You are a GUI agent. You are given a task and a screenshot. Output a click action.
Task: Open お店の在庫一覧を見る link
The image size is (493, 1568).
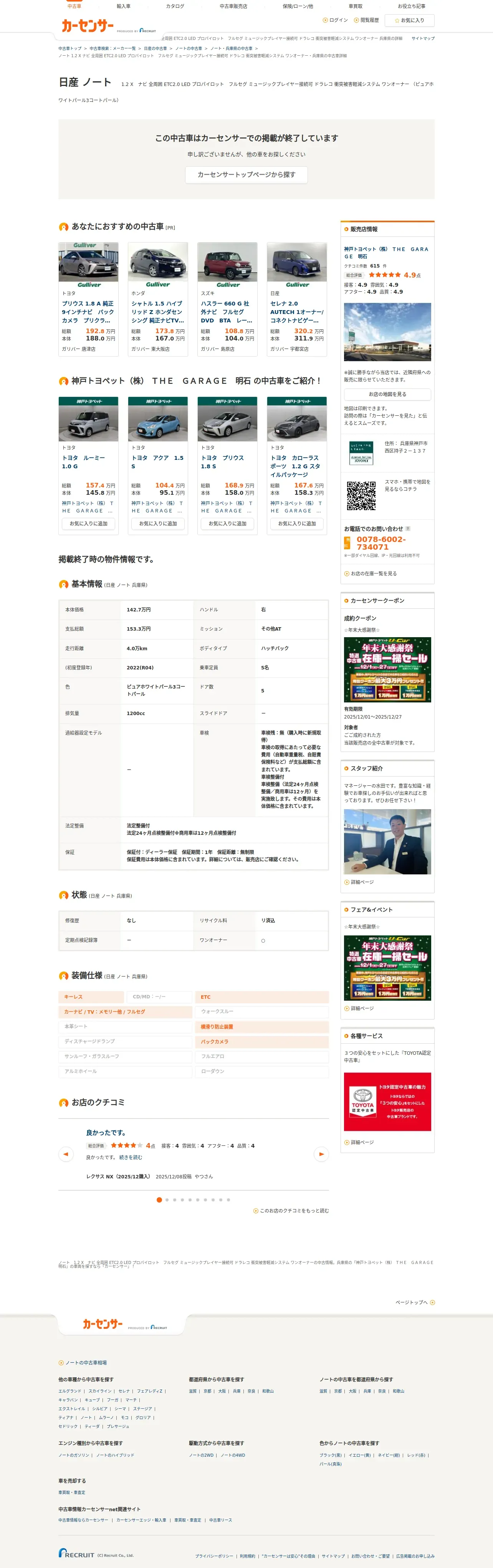click(x=370, y=573)
